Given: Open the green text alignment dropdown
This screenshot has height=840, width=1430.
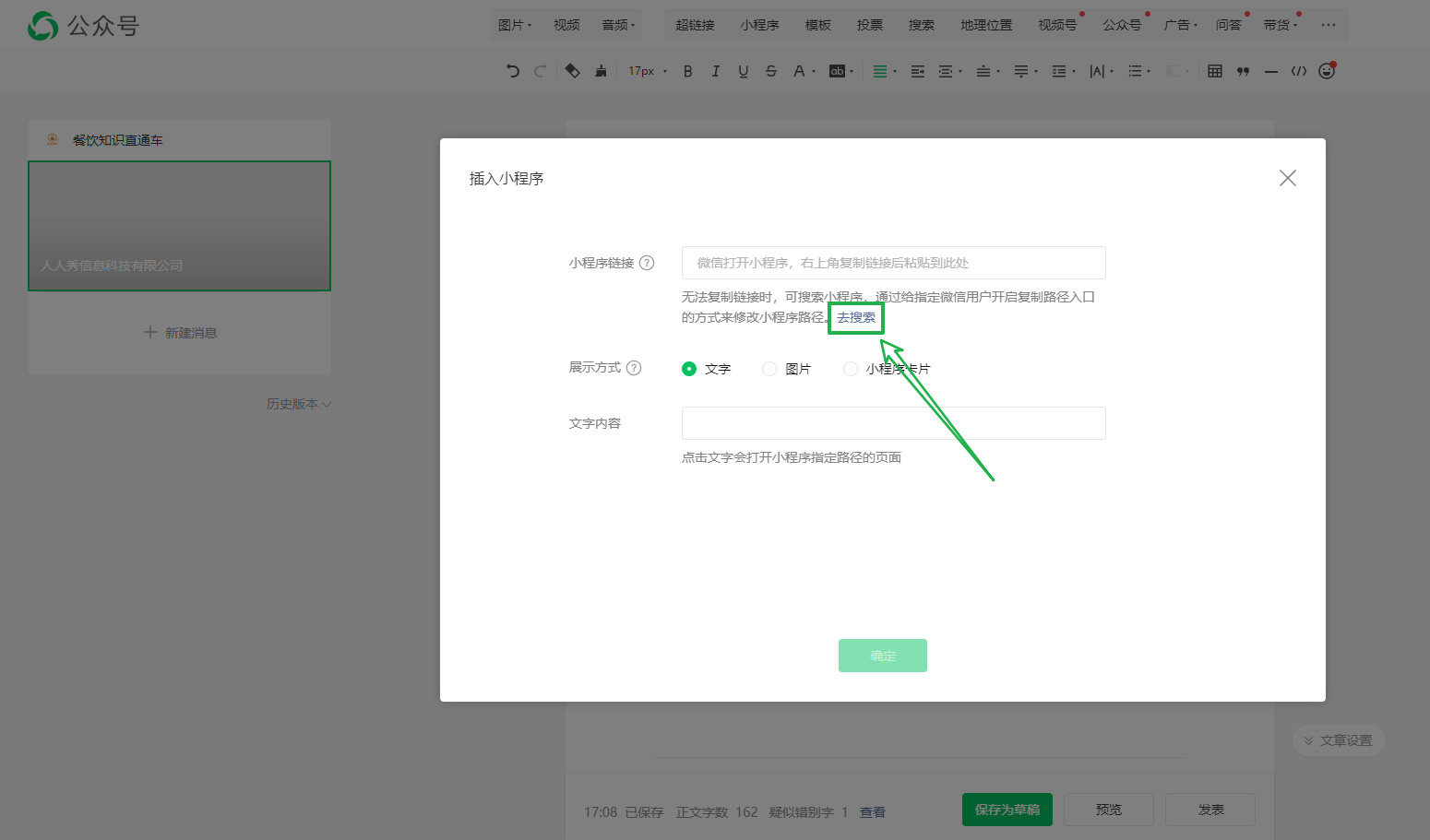Looking at the screenshot, I should [885, 71].
